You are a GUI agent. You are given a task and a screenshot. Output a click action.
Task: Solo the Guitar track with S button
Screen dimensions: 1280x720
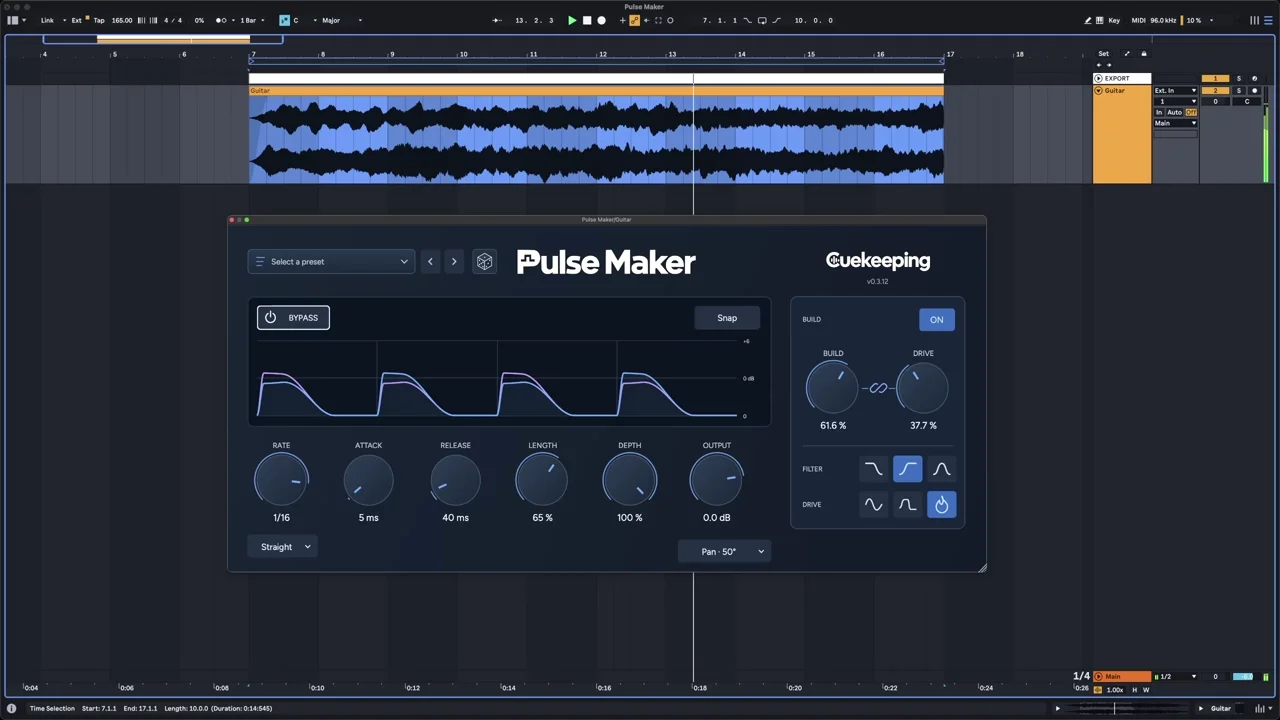point(1238,91)
